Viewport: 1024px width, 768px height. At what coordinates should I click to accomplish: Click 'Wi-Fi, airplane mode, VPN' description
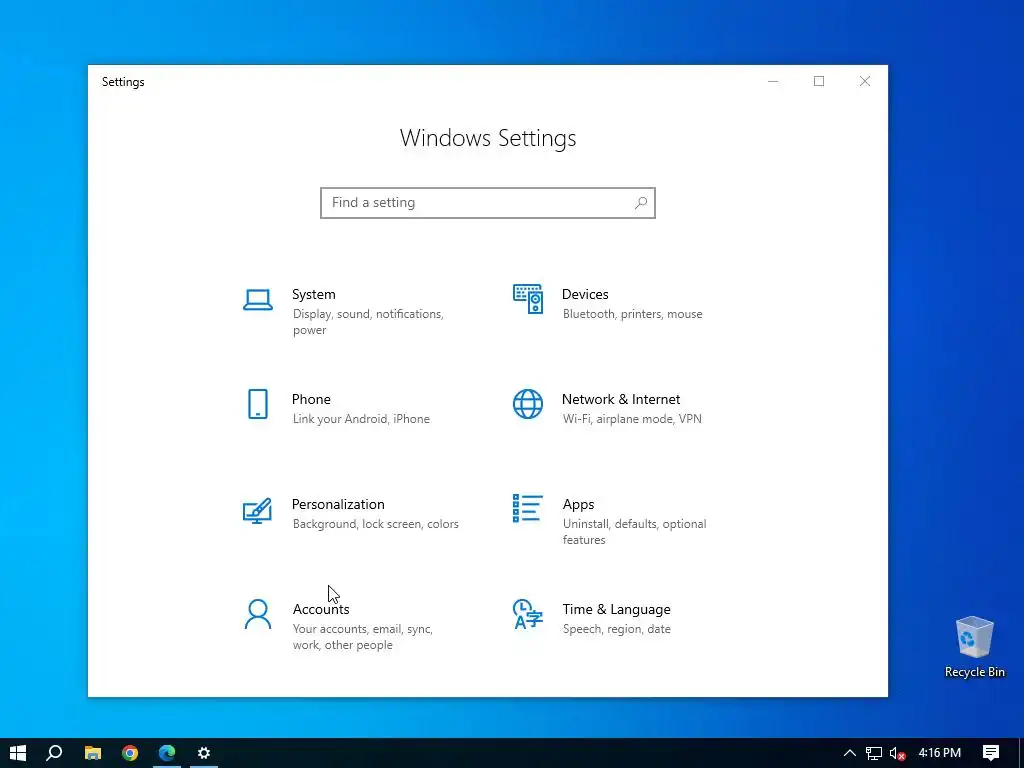pyautogui.click(x=632, y=419)
